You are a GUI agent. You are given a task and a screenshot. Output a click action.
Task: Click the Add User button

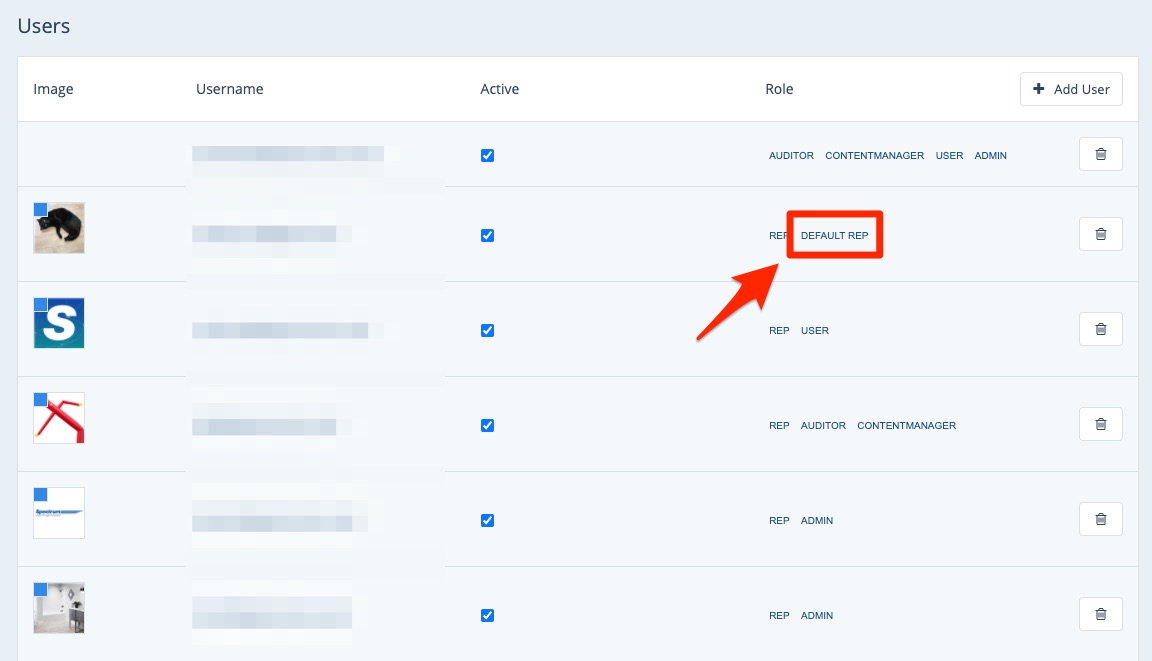1071,89
